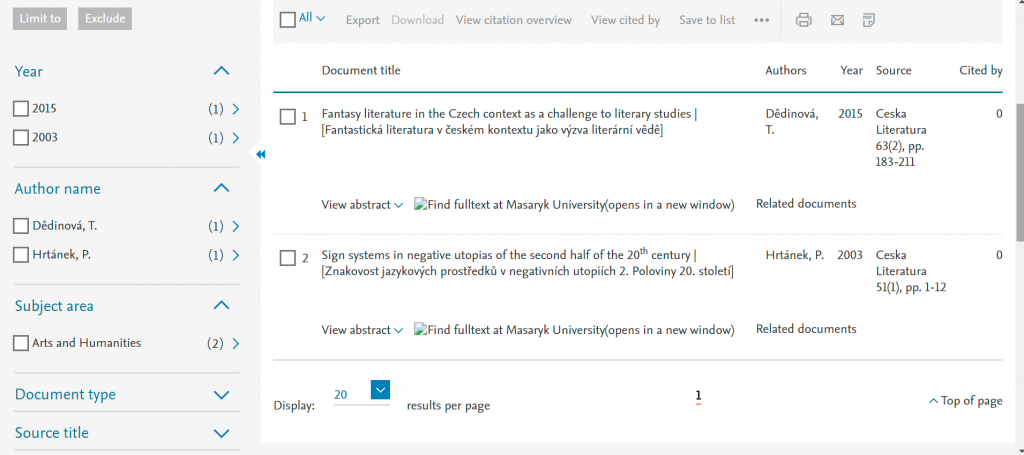Click the create bibliography icon
Image resolution: width=1024 pixels, height=455 pixels.
tap(869, 20)
